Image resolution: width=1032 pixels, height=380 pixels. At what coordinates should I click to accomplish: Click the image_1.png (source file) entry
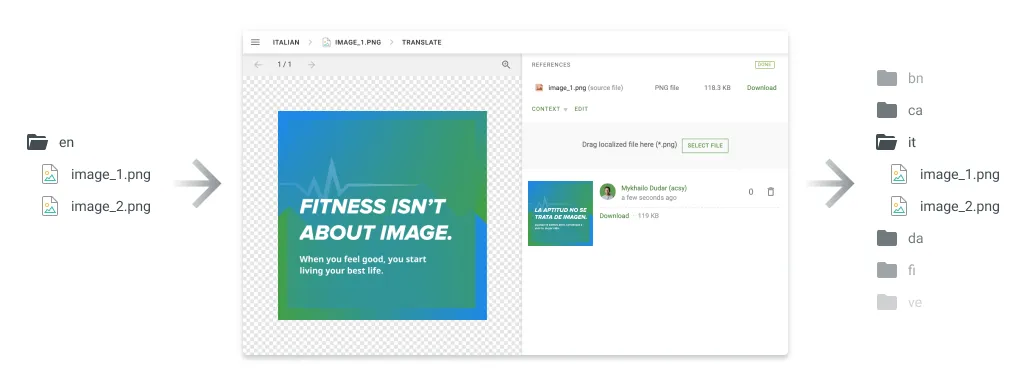[579, 88]
